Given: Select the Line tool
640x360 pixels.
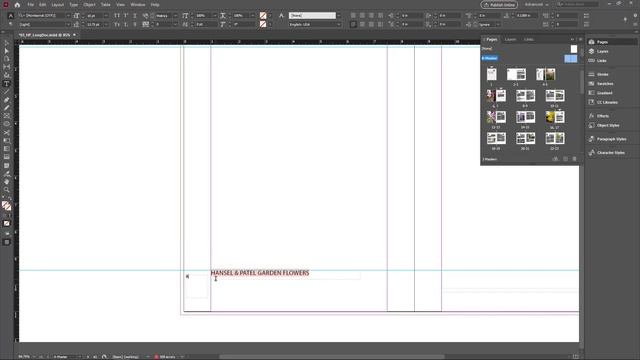Looking at the screenshot, I should coord(7,92).
